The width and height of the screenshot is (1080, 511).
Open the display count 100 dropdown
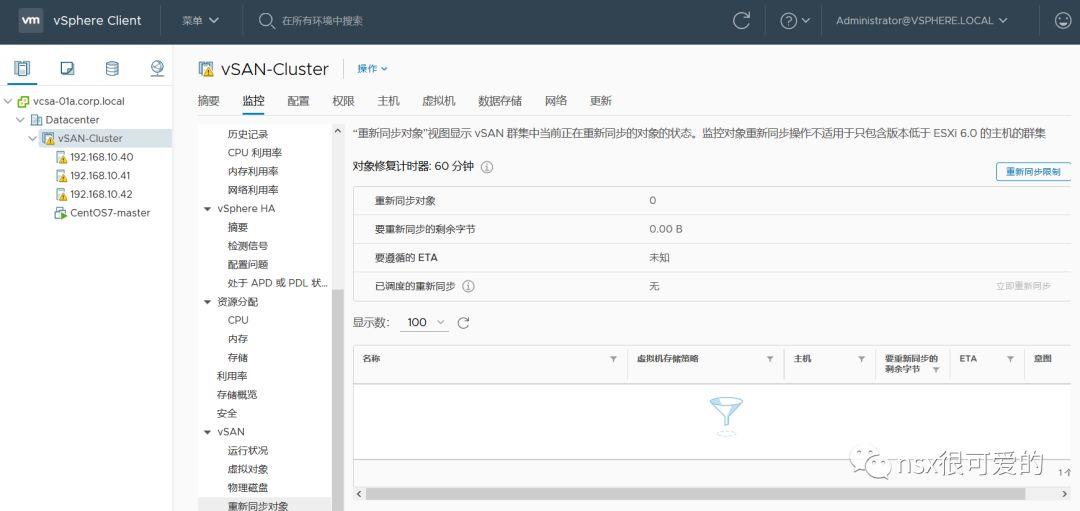[424, 322]
